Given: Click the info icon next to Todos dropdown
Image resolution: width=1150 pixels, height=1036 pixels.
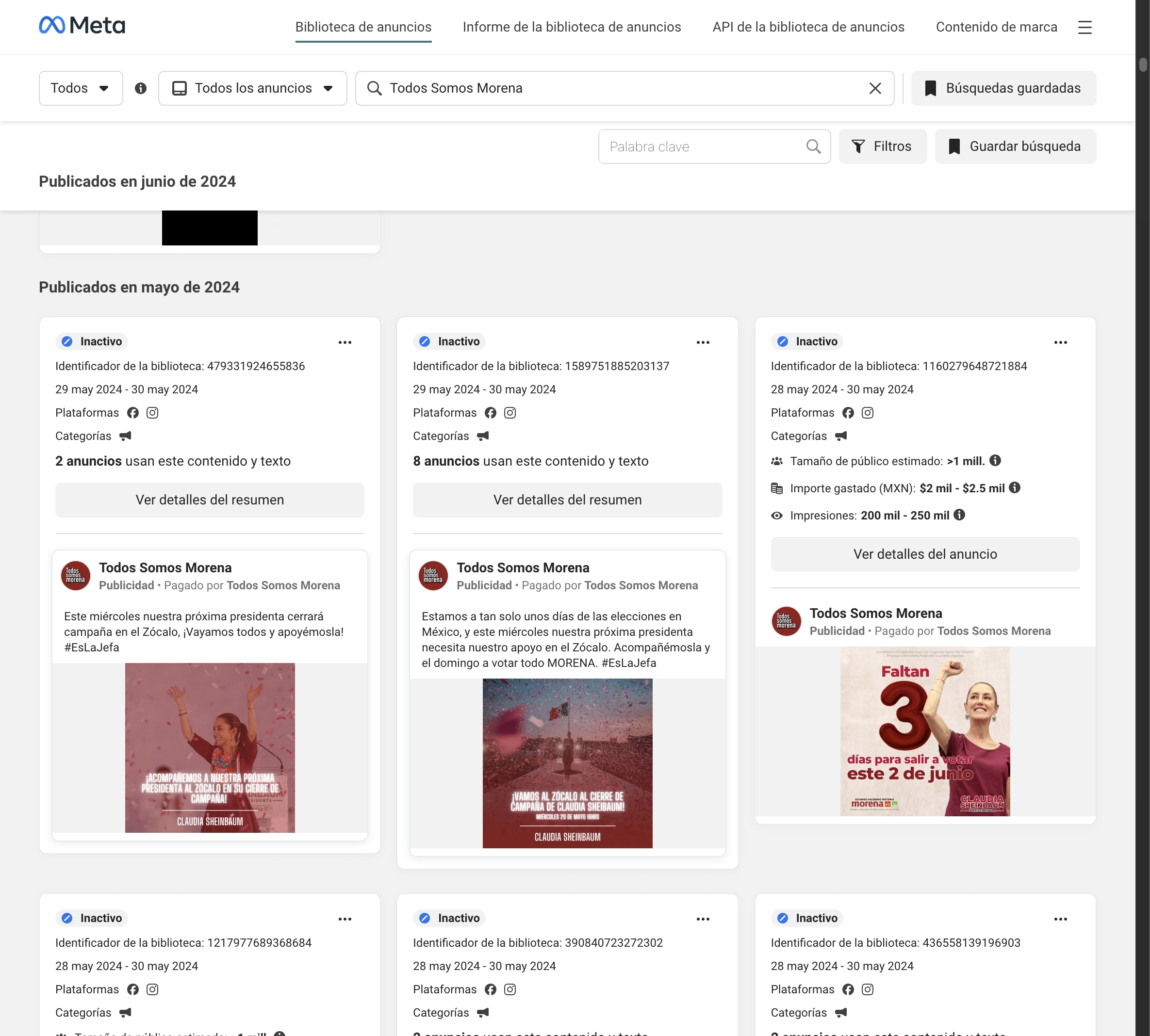Looking at the screenshot, I should [x=141, y=88].
